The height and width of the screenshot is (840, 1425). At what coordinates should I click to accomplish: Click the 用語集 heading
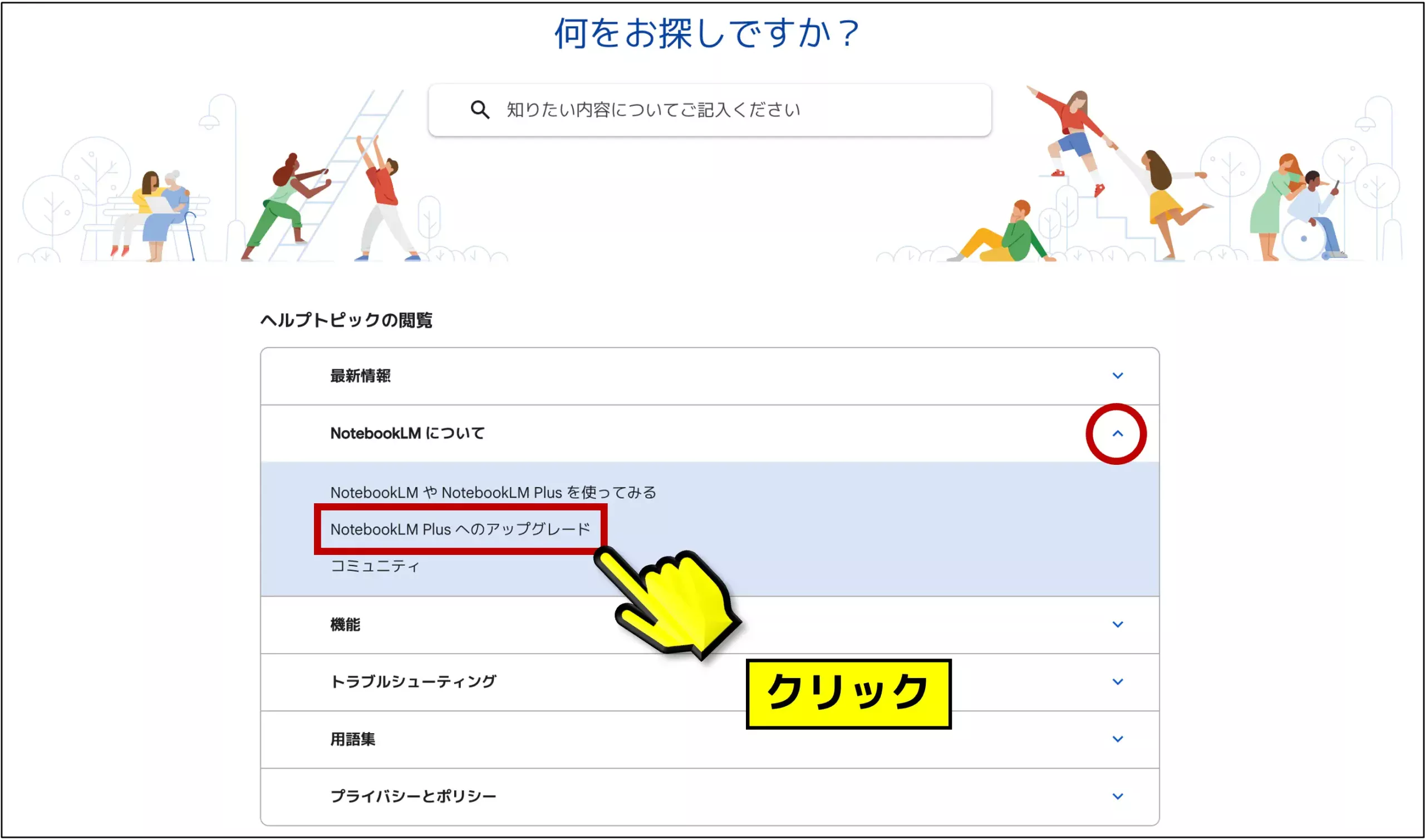tap(352, 739)
